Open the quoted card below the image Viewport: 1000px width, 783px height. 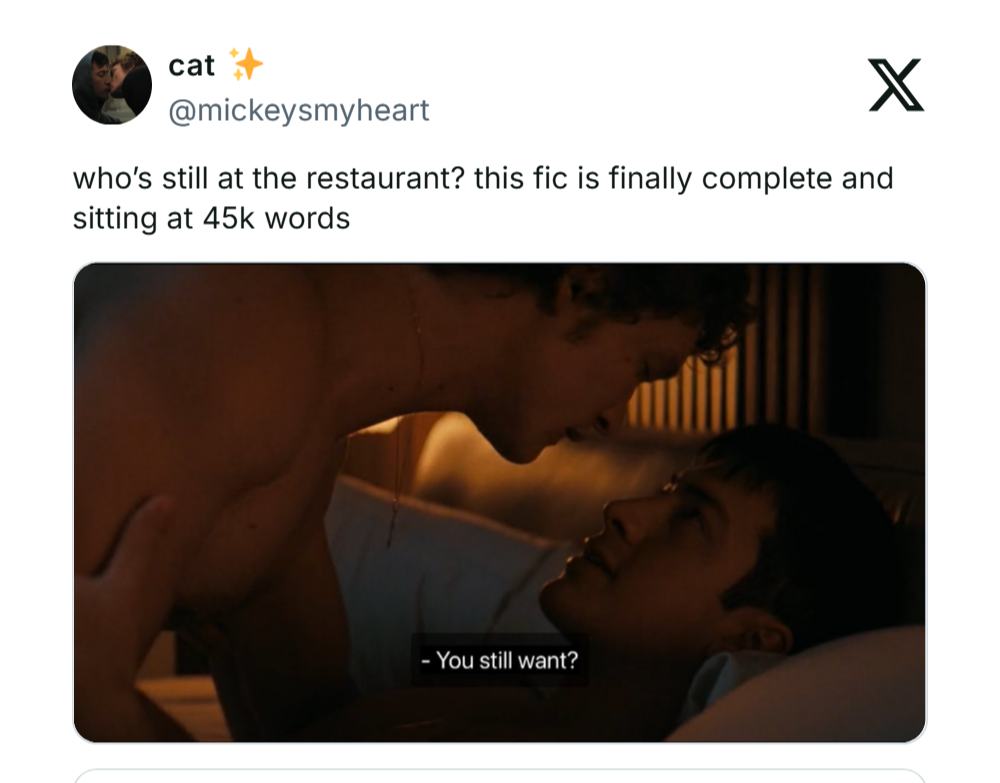coord(499,776)
